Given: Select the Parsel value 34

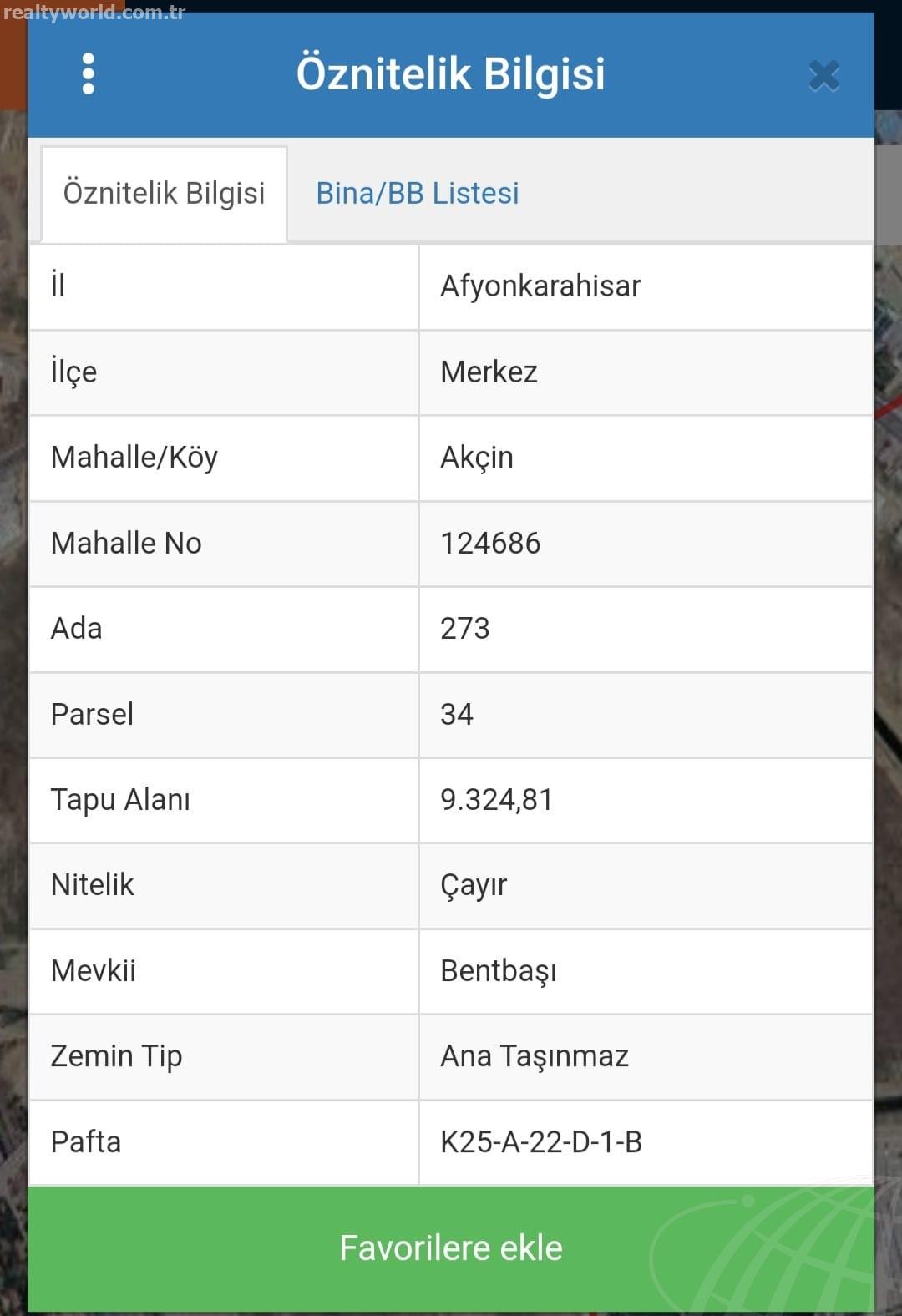Looking at the screenshot, I should pyautogui.click(x=456, y=715).
